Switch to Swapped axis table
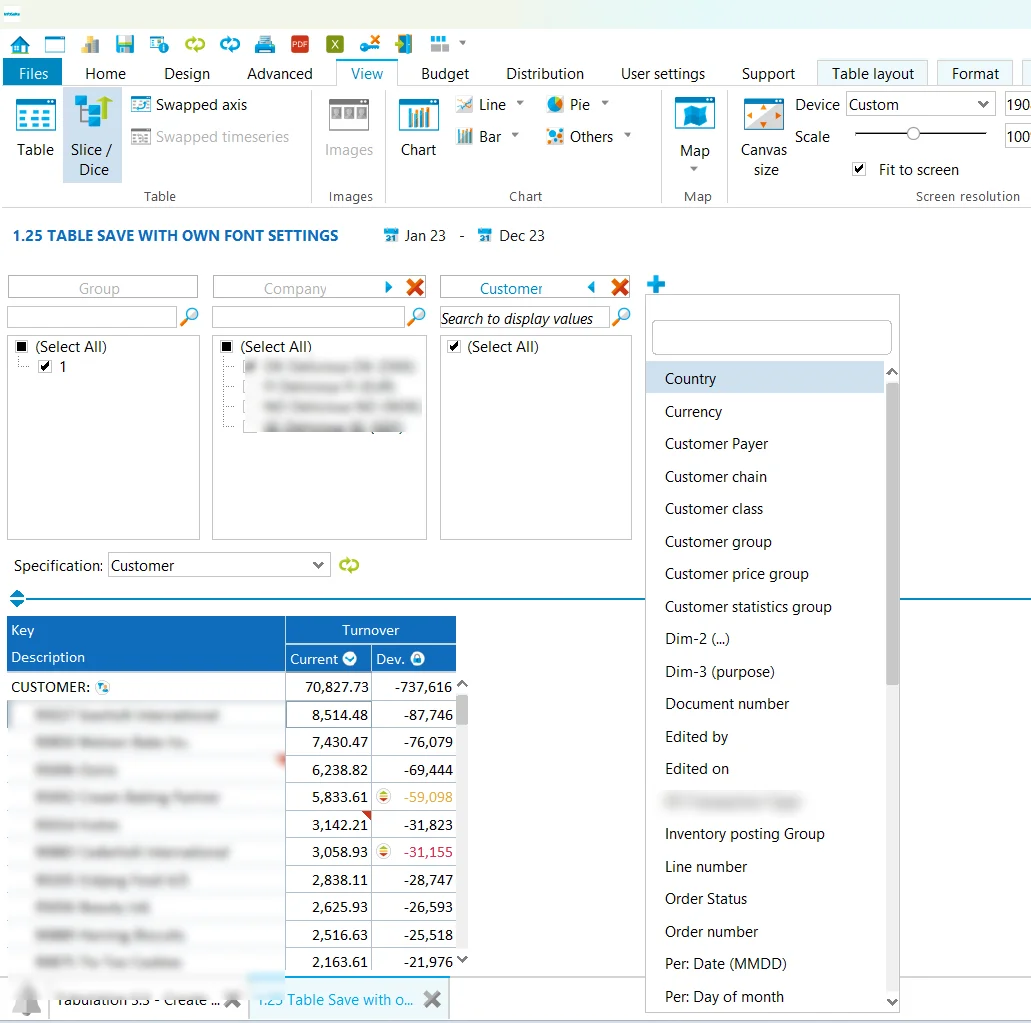This screenshot has height=1023, width=1031. pyautogui.click(x=189, y=105)
